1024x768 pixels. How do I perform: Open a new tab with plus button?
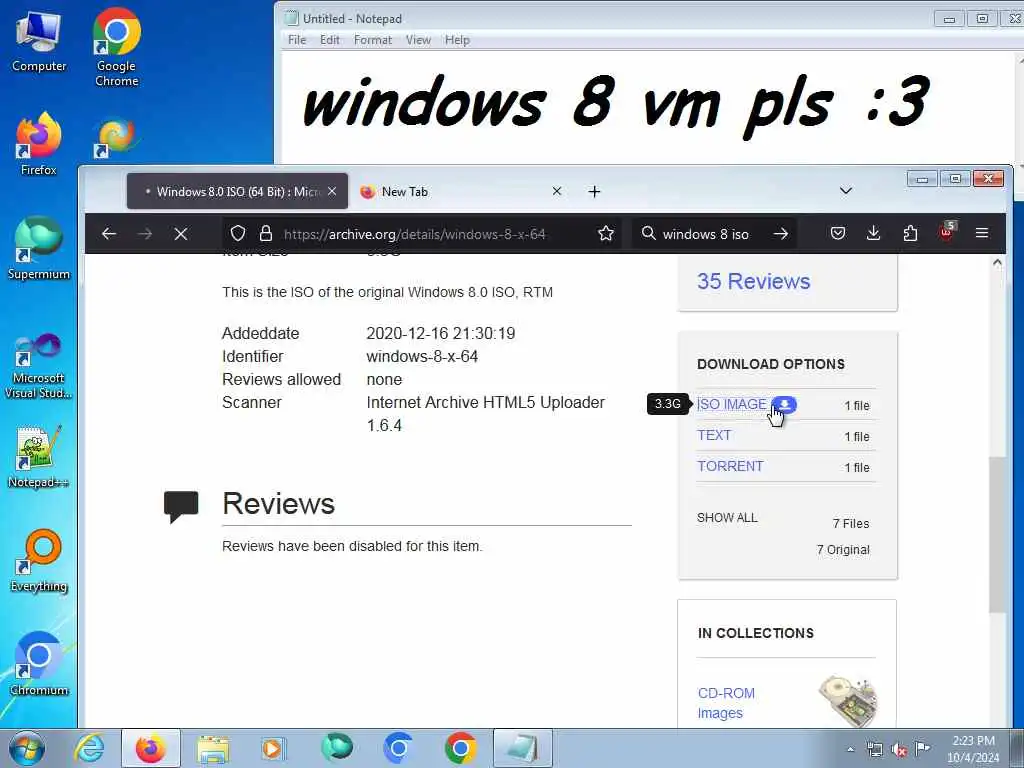[x=594, y=191]
